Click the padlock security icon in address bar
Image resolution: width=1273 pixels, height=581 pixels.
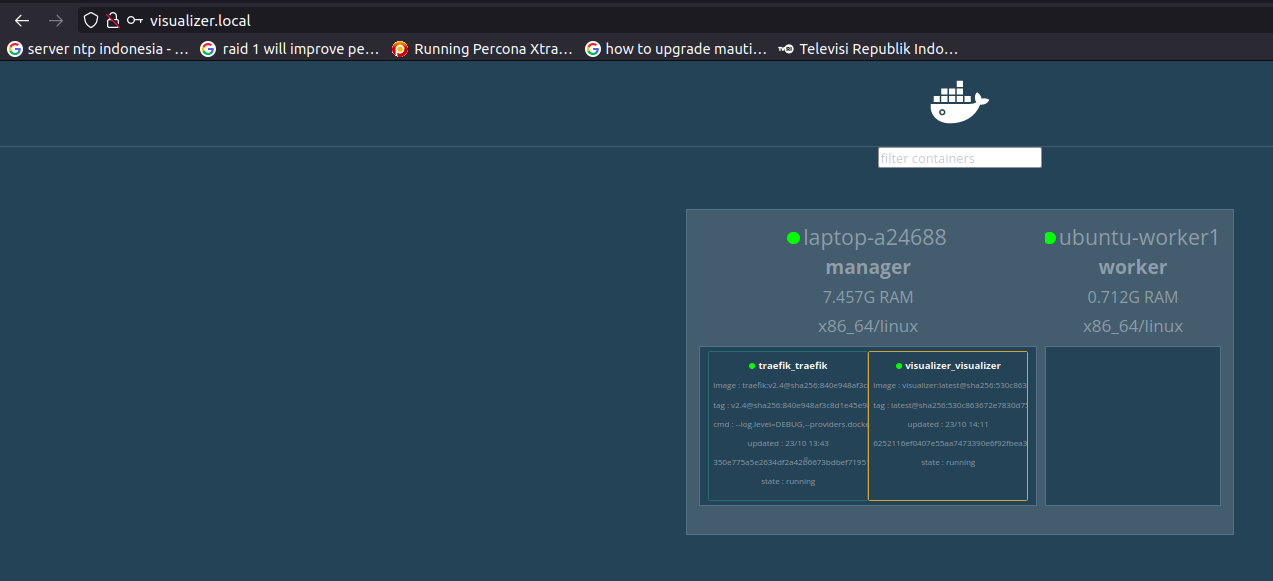click(111, 20)
